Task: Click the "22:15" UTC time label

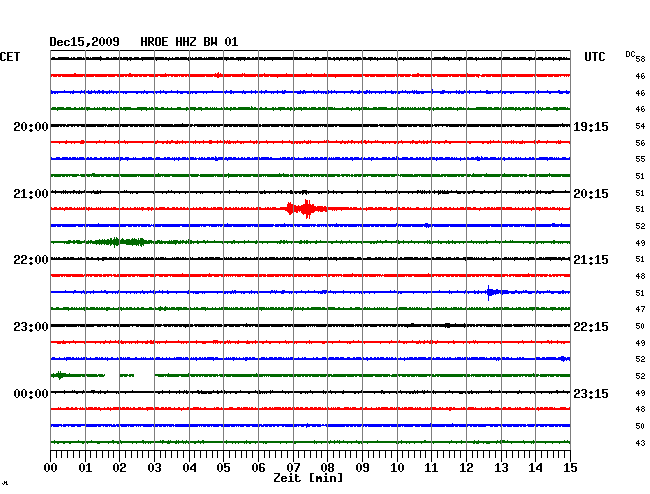Action: (x=591, y=327)
